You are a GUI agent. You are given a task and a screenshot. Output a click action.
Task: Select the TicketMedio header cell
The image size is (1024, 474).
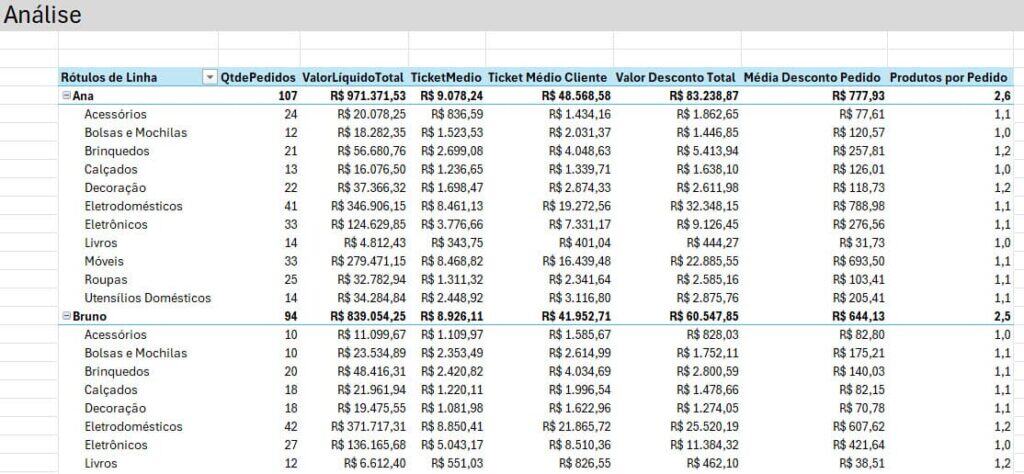point(447,77)
